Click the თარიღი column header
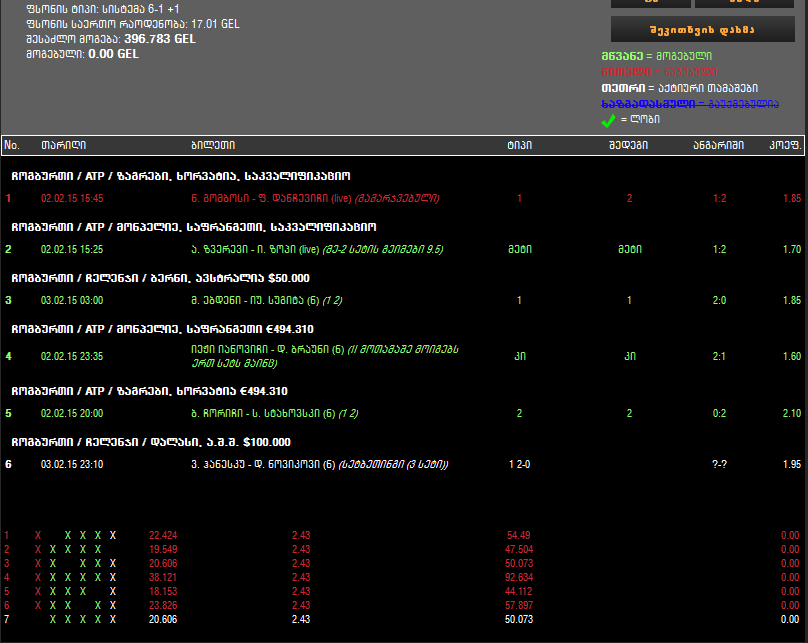This screenshot has width=808, height=643. [63, 145]
